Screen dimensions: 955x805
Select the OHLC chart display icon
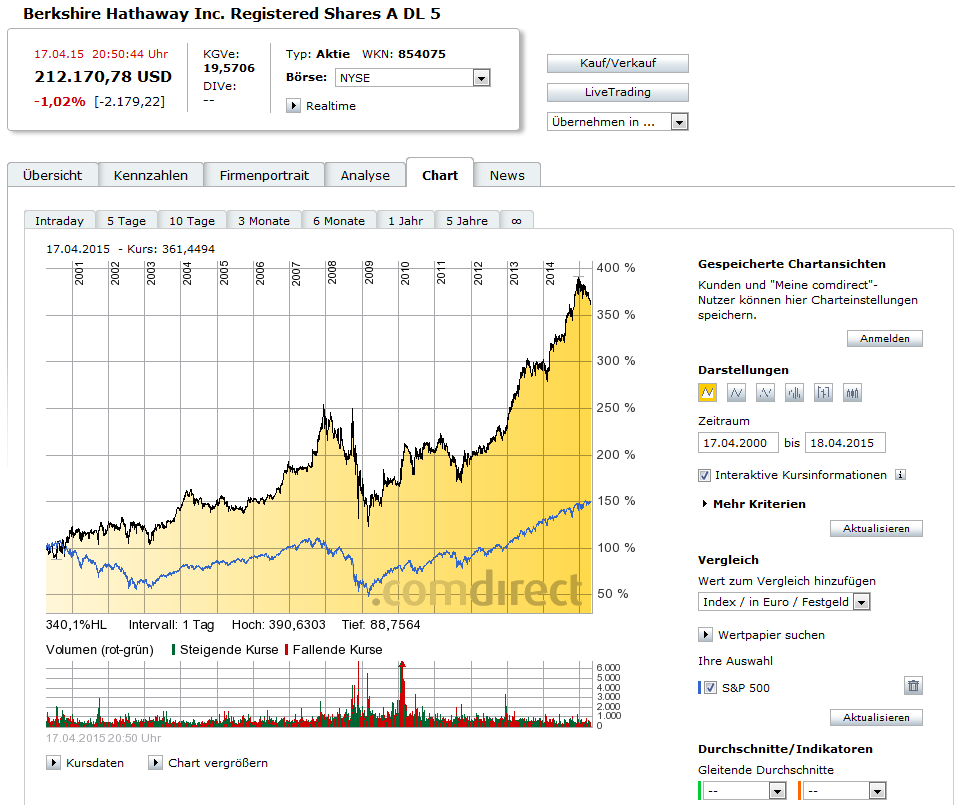coord(823,393)
